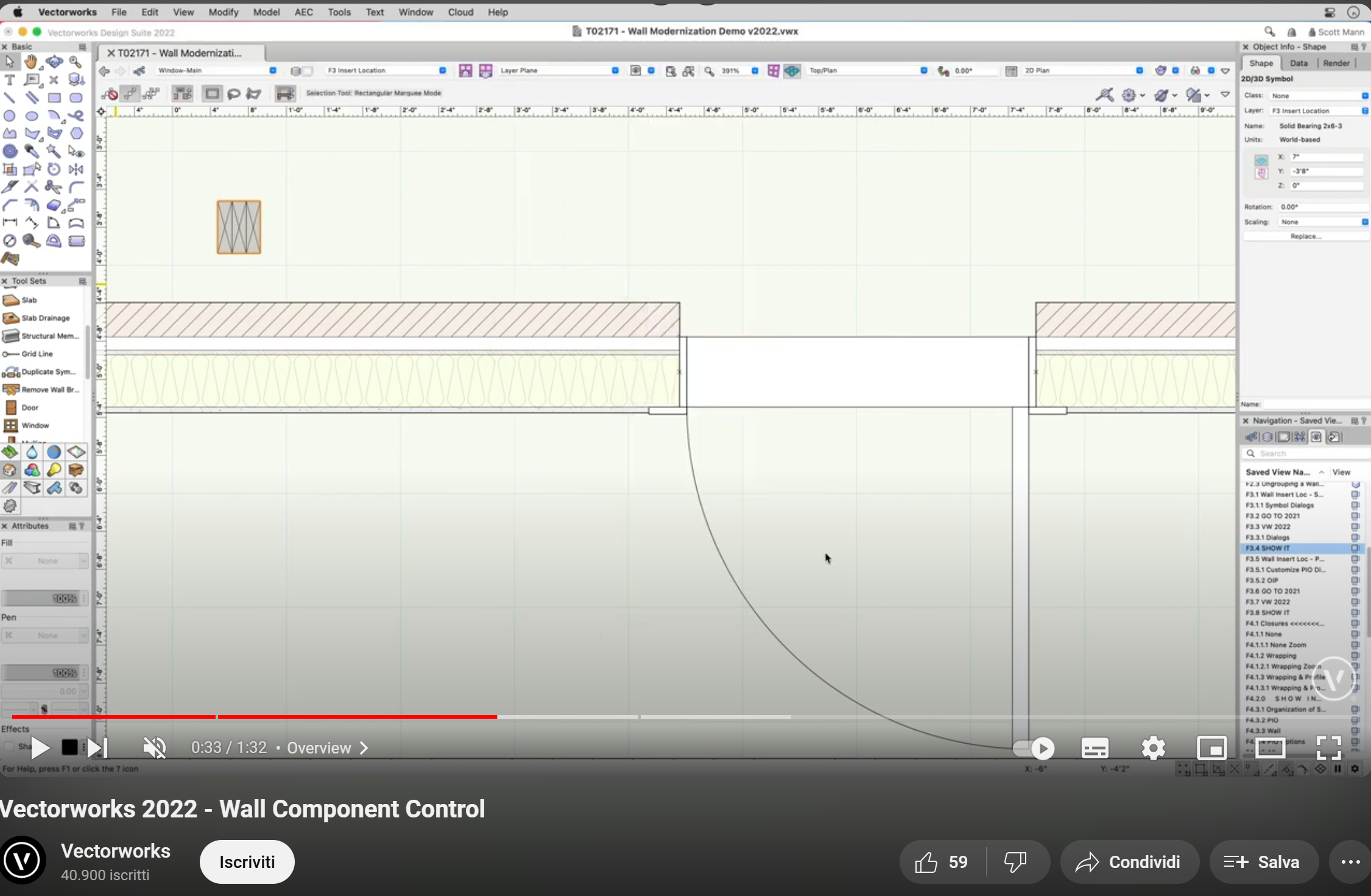Enable the Rectangular Marquee selection mode
This screenshot has height=896, width=1371.
click(x=212, y=93)
